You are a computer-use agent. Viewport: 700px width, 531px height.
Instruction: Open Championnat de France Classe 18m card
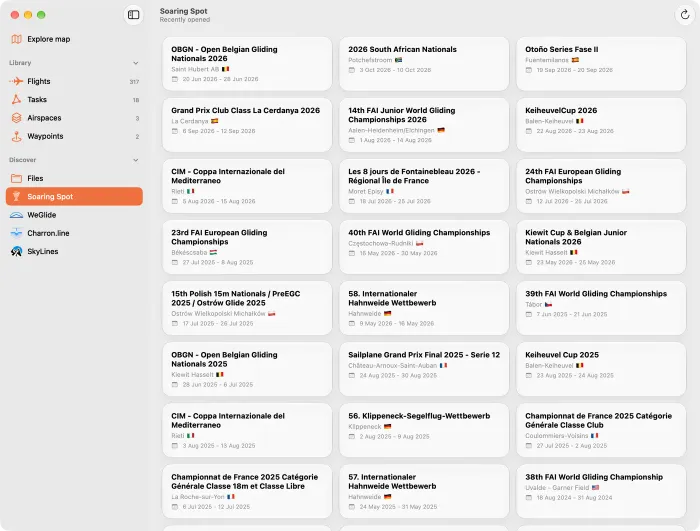[x=247, y=491]
